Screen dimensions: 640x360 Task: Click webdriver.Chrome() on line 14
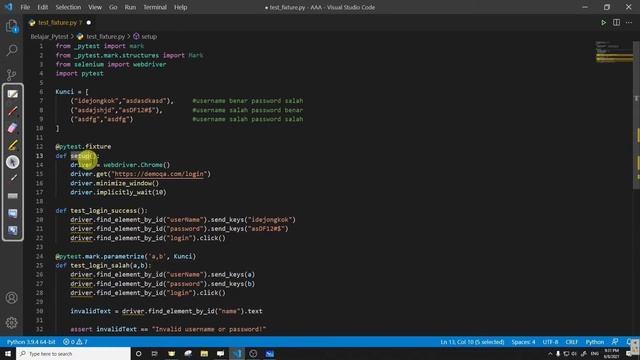pos(136,165)
